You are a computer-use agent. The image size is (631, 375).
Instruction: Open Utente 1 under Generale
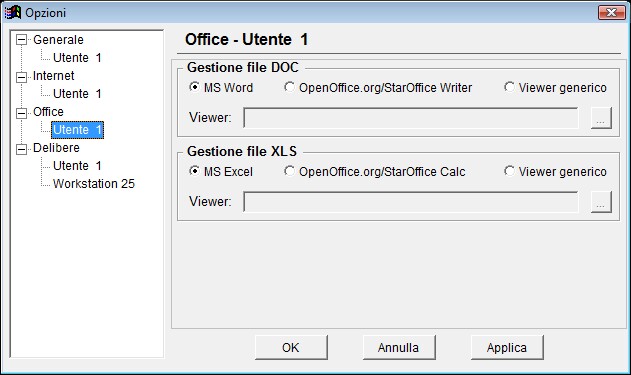coord(77,58)
